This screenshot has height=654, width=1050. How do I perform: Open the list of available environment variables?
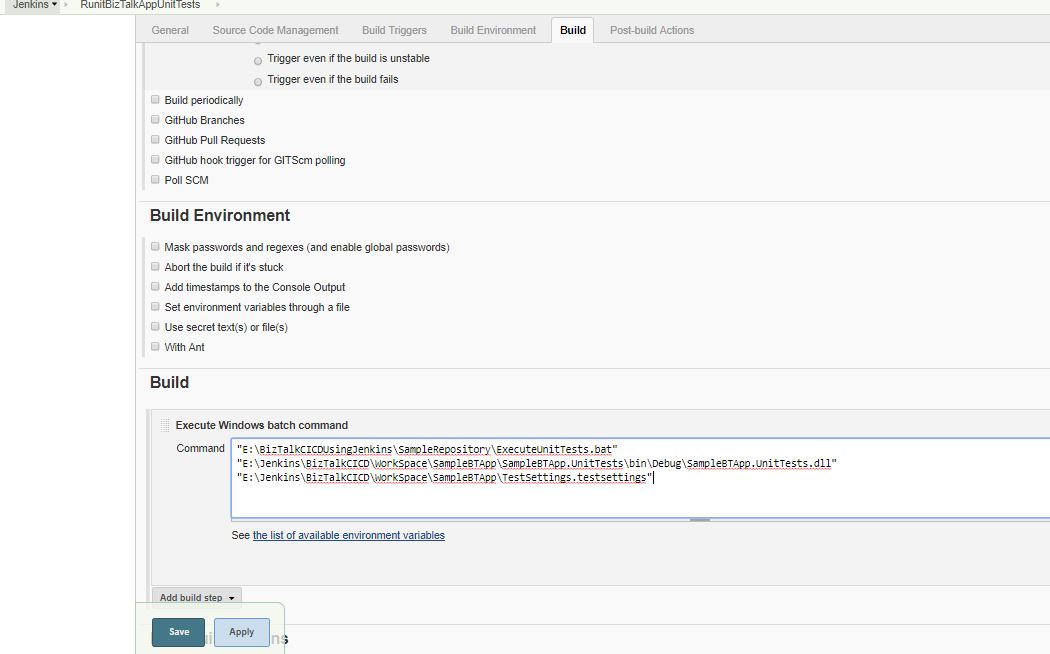[x=348, y=536]
